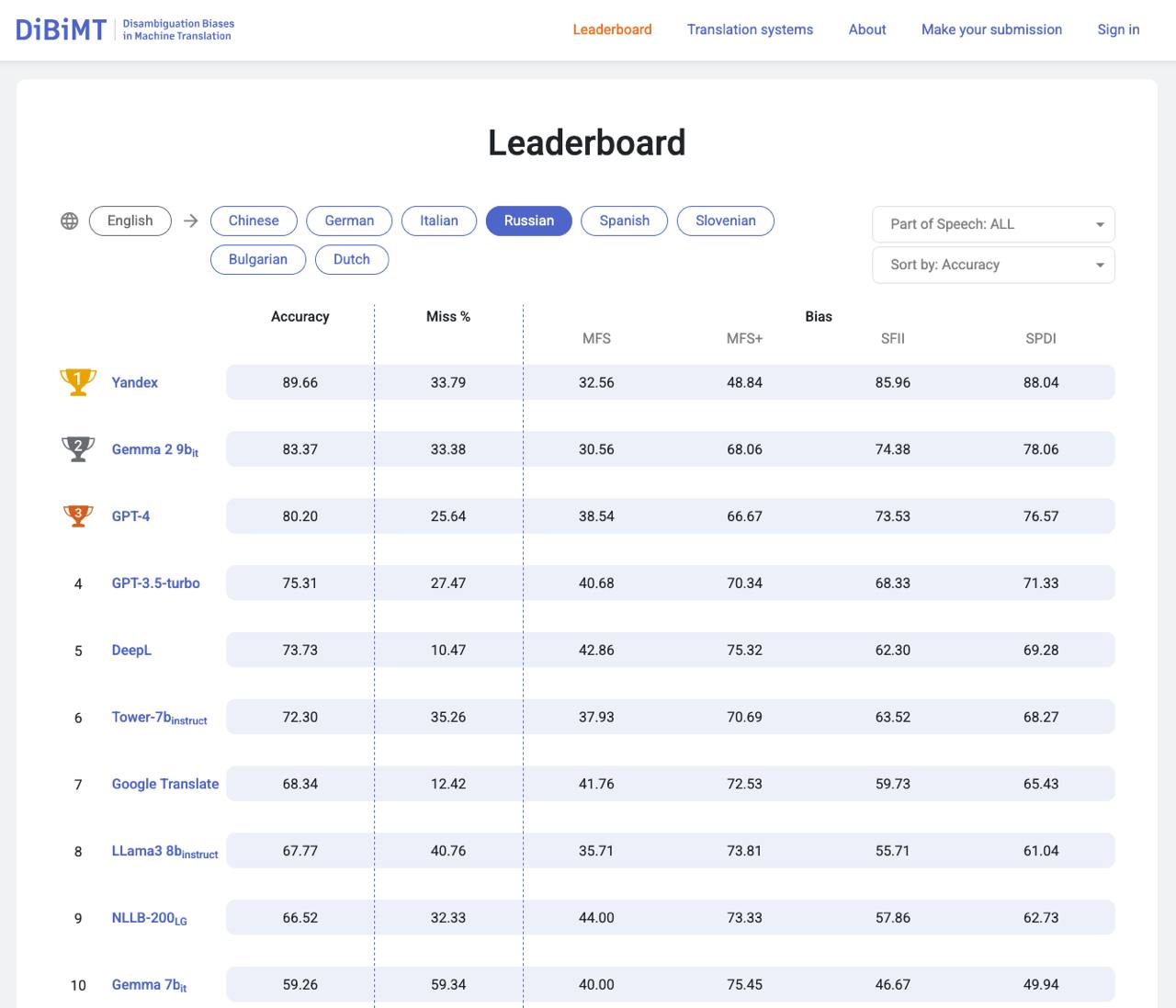Click Tower-7b SFII value 63.52
Screen dimensions: 1176x1008
pos(893,718)
